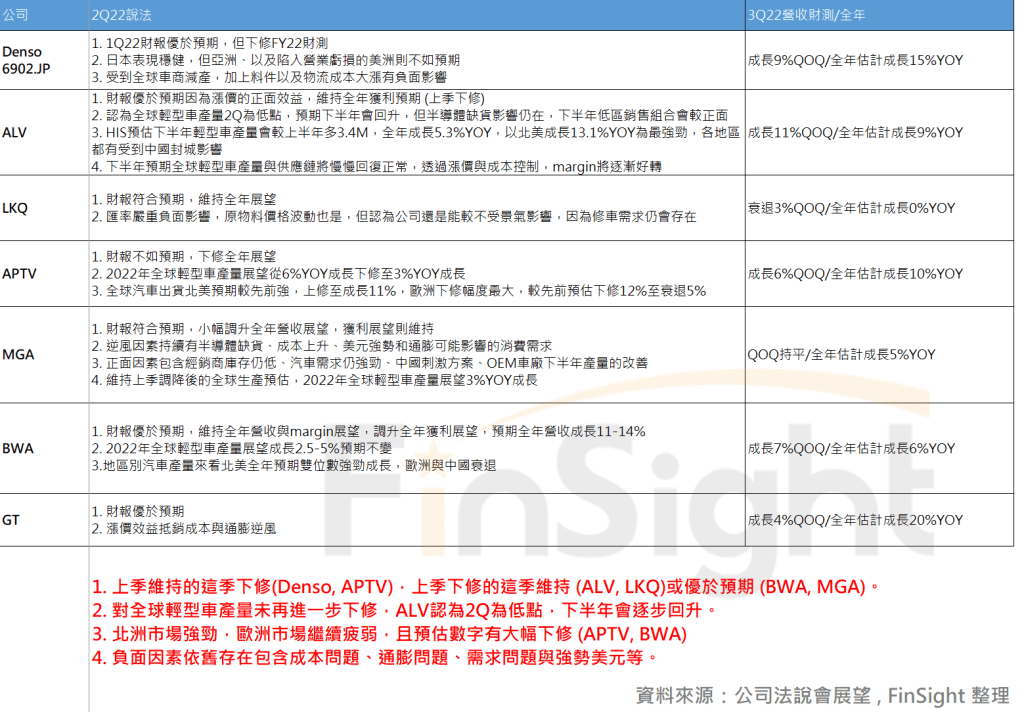Select the MGA company cell
Screen dimensions: 1024x712
tap(18, 354)
